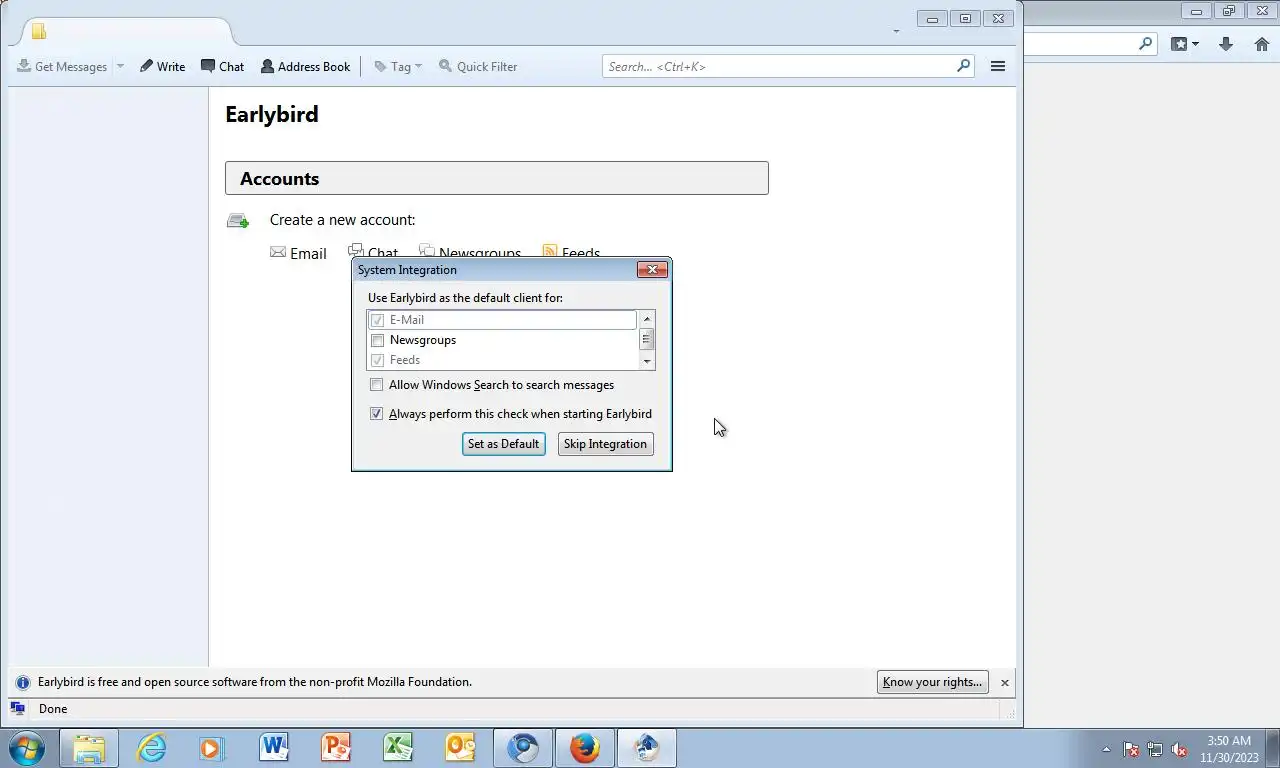Switch to the Earlybird taskbar window
The width and height of the screenshot is (1280, 768).
[x=646, y=748]
